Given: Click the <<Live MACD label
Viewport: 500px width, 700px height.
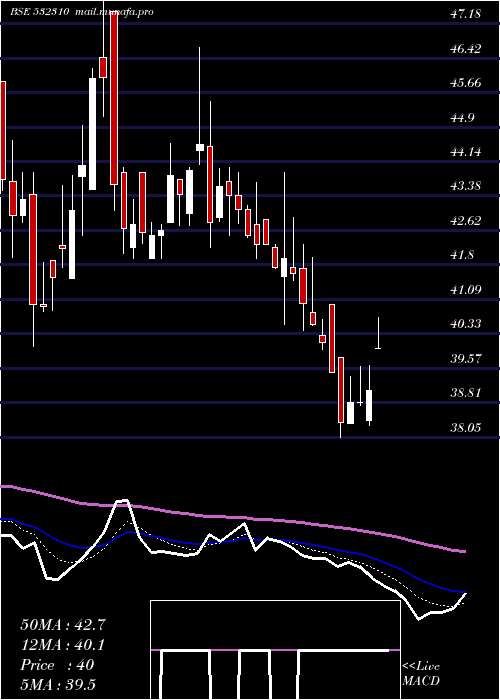Looking at the screenshot, I should click(421, 673).
